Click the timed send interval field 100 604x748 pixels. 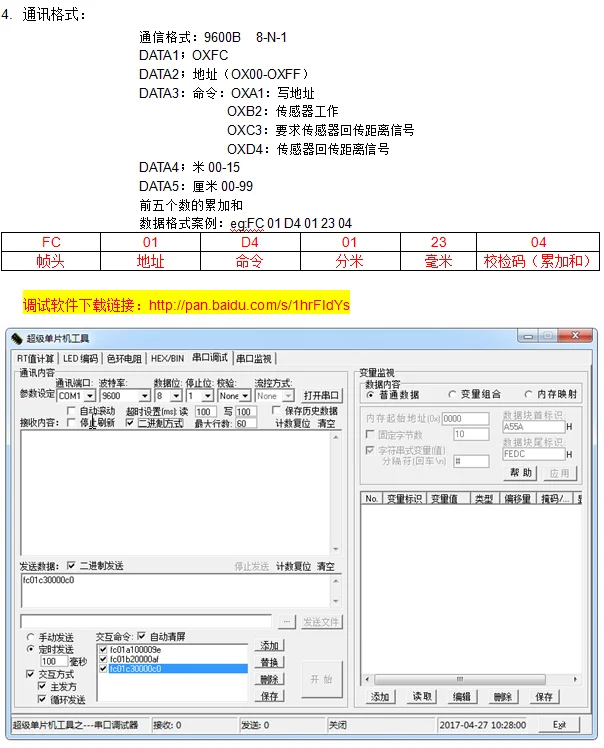(x=53, y=662)
